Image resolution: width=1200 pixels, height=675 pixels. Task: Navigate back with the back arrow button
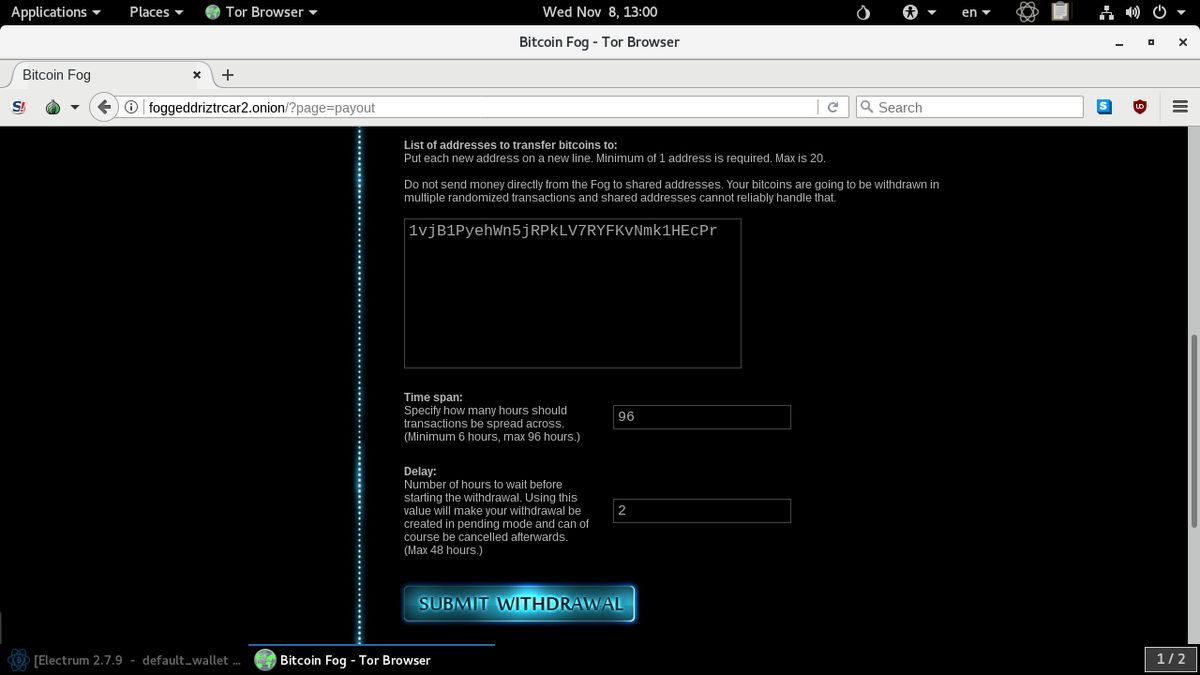tap(104, 106)
